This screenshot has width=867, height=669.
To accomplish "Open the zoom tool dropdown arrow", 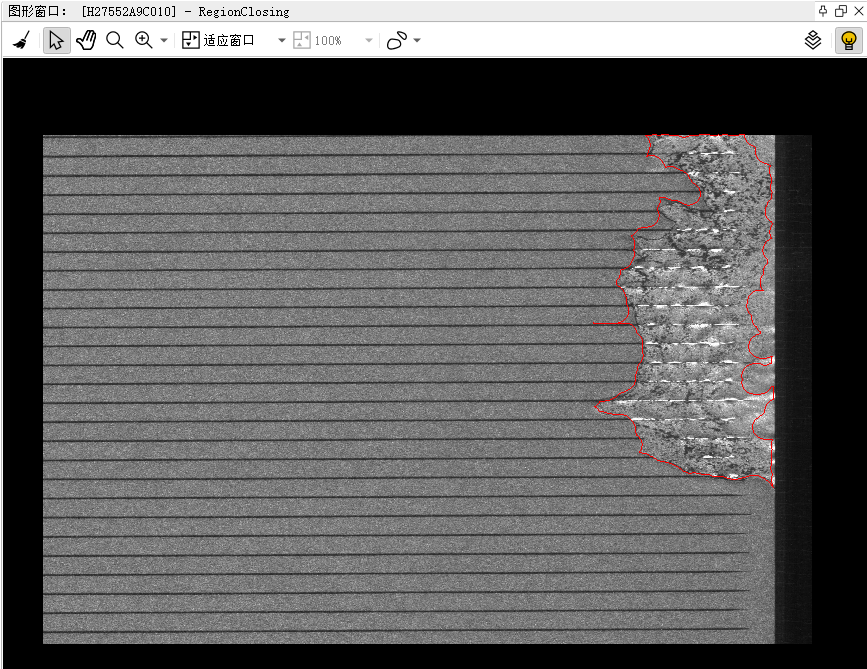I will pos(164,41).
